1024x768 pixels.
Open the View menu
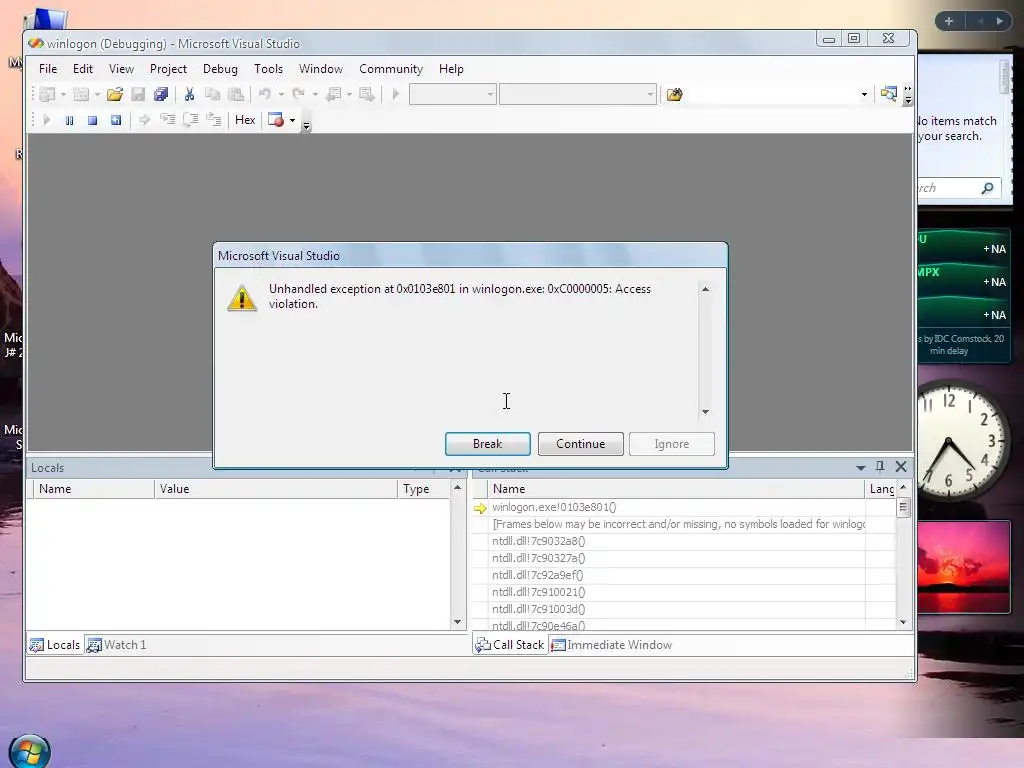pos(121,69)
